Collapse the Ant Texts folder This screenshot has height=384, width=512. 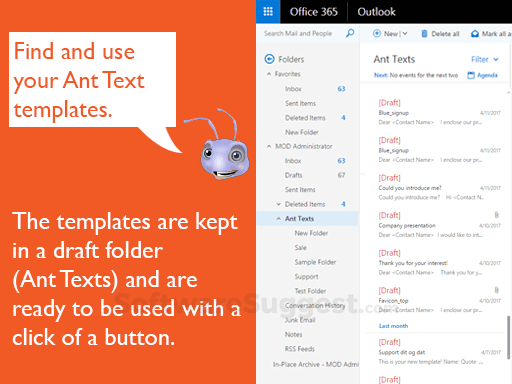279,218
